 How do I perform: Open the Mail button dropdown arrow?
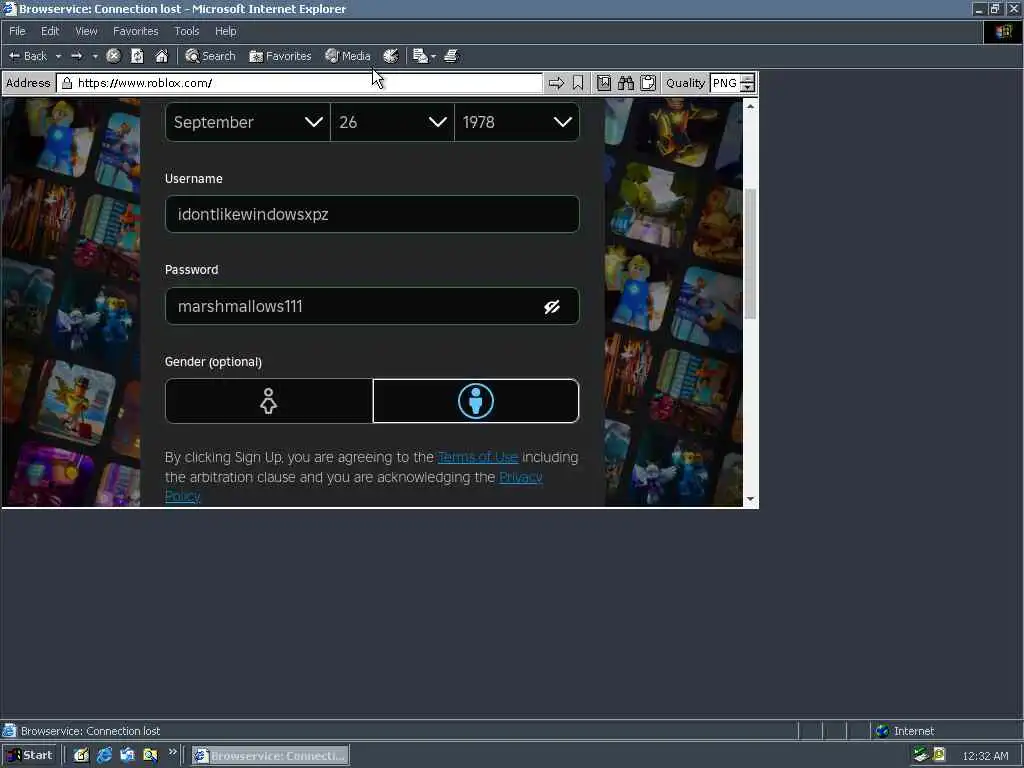tap(433, 56)
